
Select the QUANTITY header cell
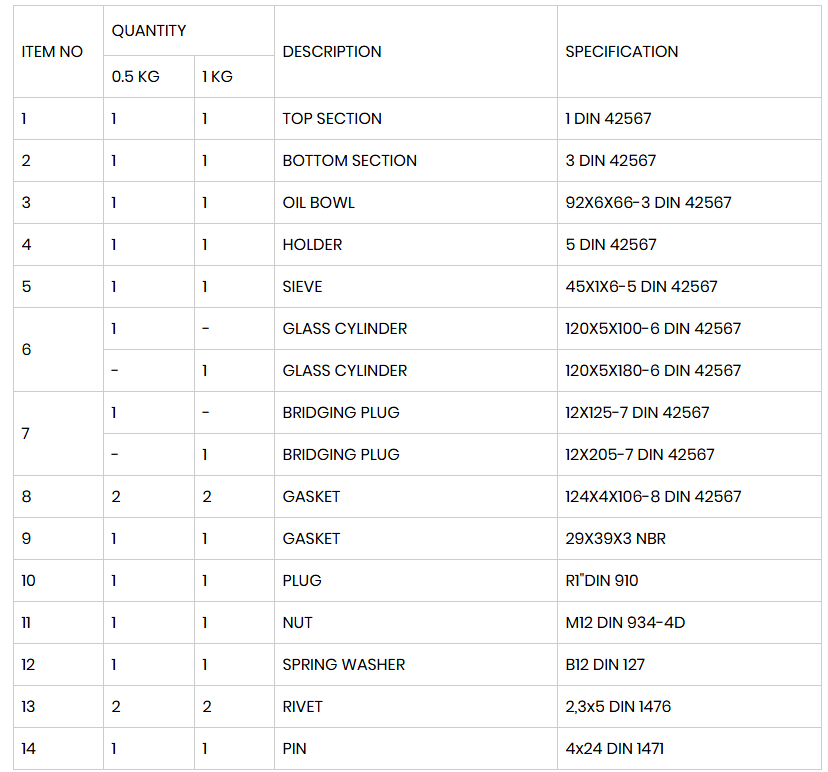148,31
